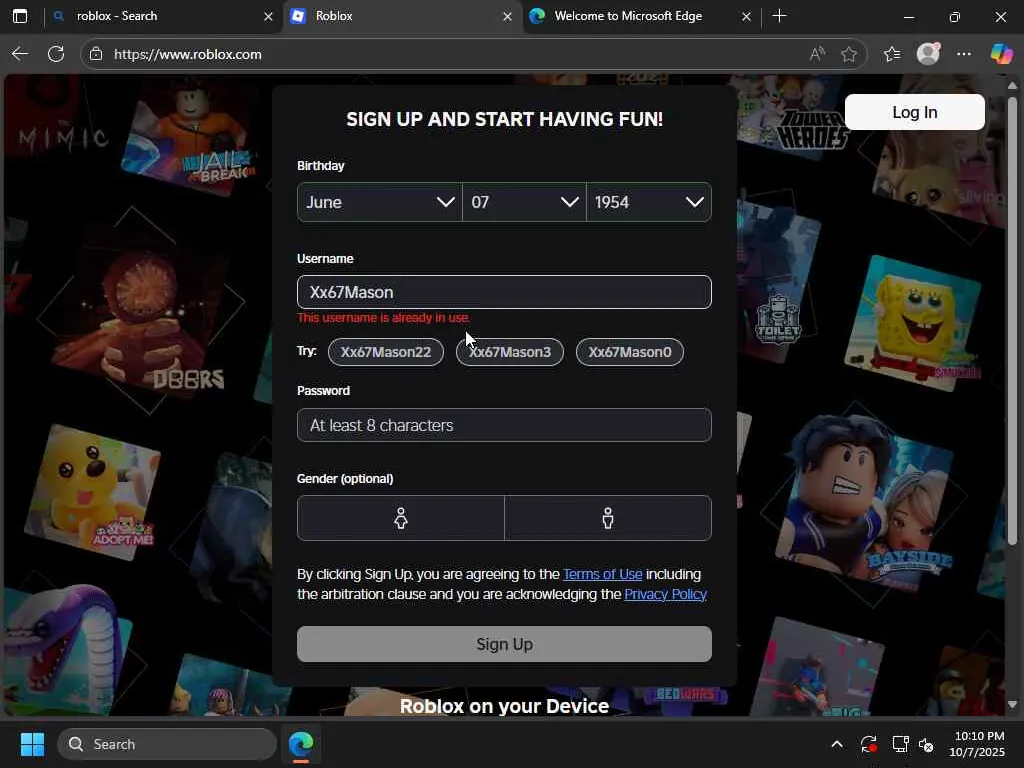
Task: Open Edge Settings and more menu
Action: pyautogui.click(x=964, y=54)
